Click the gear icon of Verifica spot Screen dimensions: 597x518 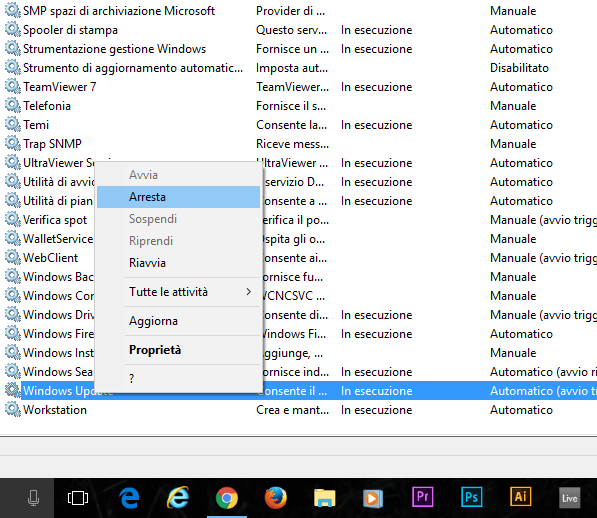(13, 220)
